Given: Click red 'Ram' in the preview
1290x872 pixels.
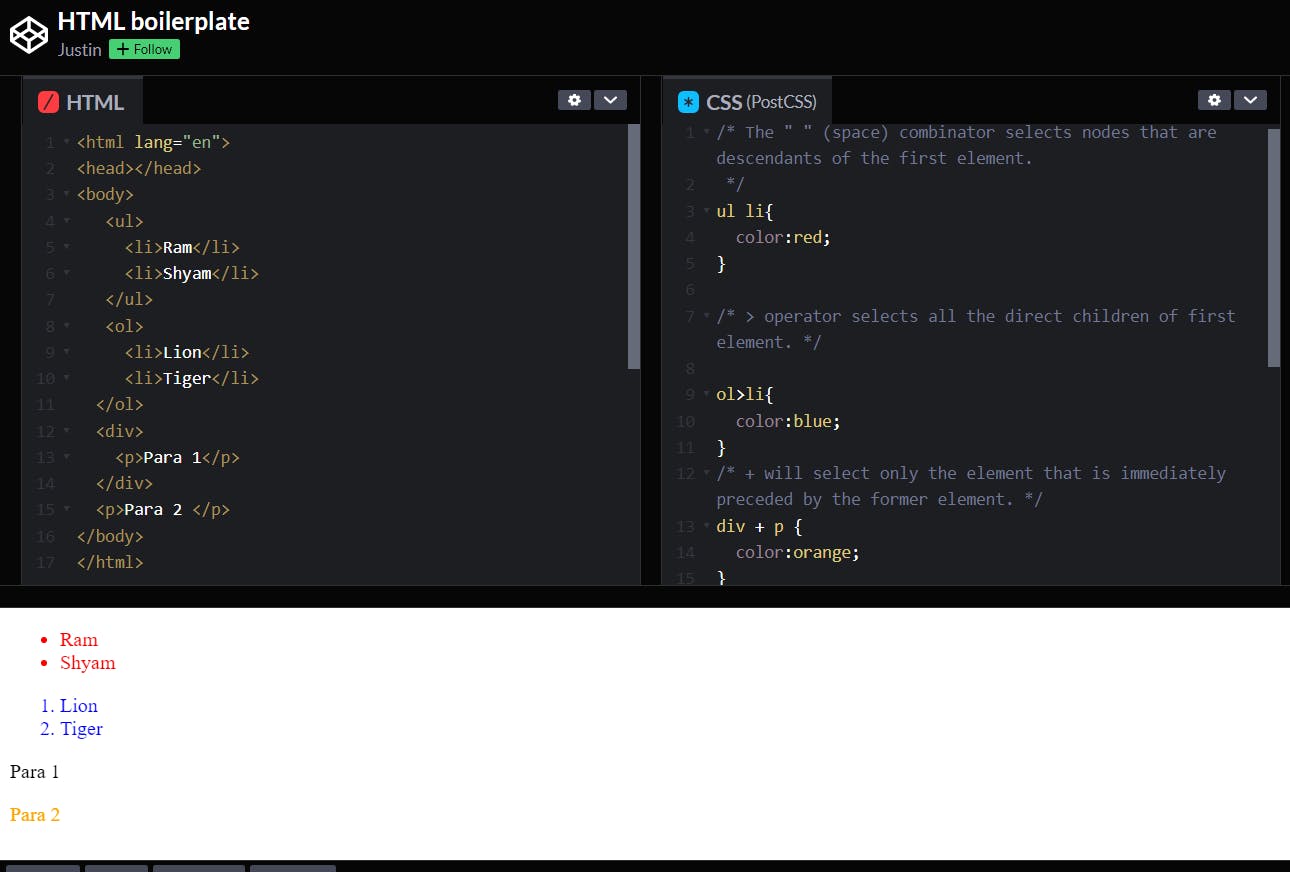Looking at the screenshot, I should (x=79, y=639).
